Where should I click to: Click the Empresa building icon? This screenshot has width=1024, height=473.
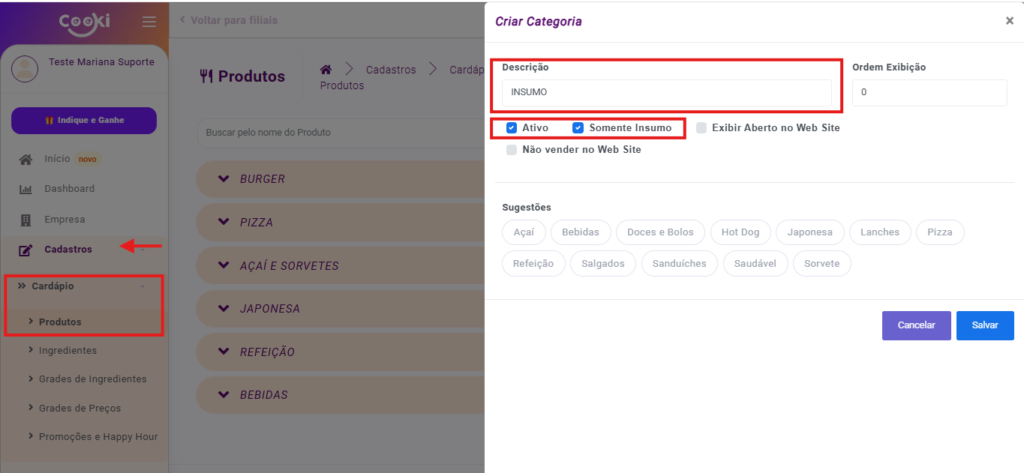tap(26, 220)
